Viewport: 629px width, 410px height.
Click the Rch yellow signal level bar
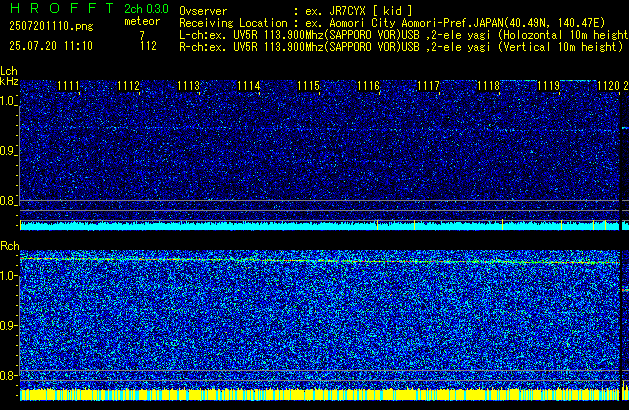coord(320,394)
